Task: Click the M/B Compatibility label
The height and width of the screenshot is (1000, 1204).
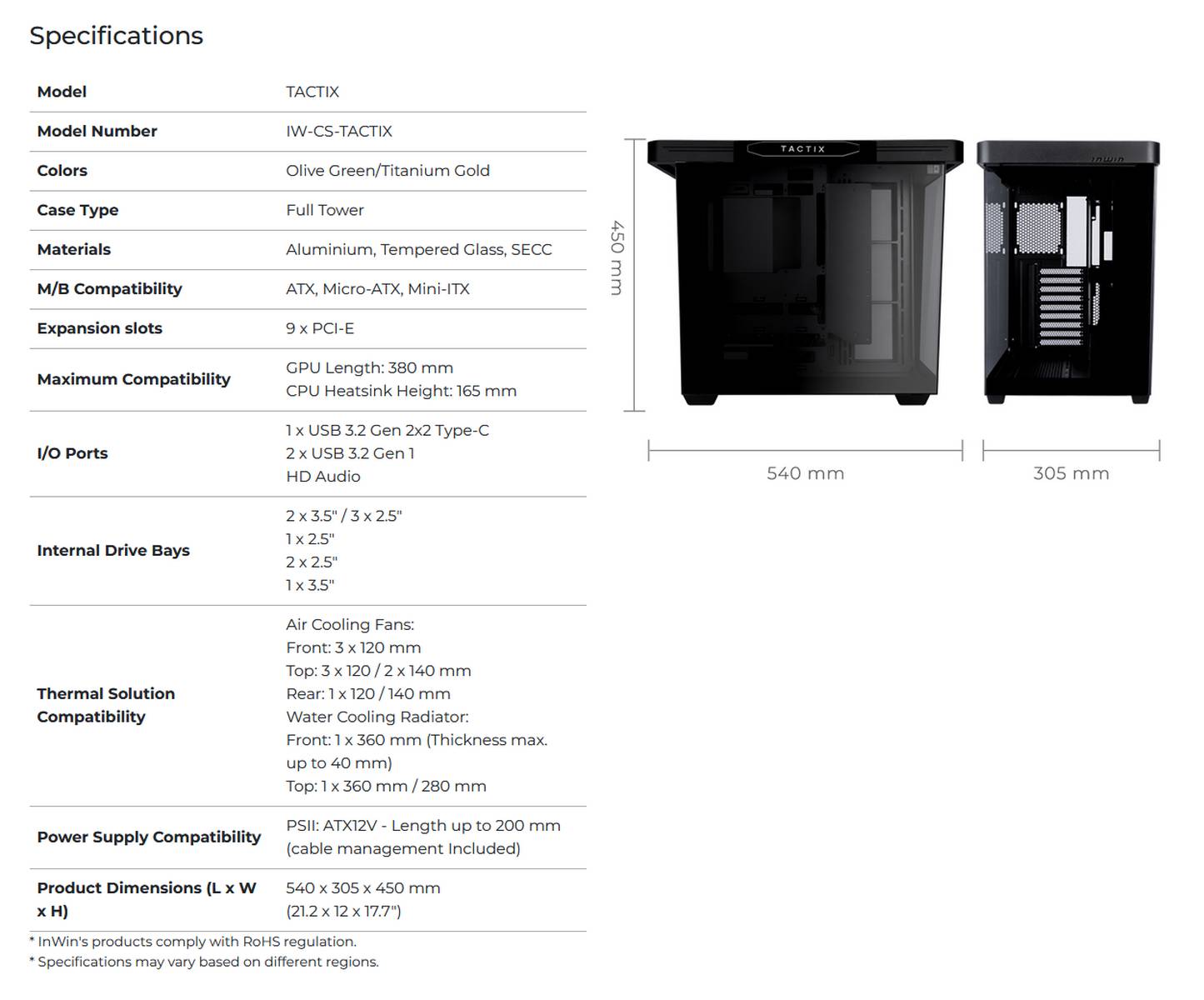Action: tap(109, 288)
